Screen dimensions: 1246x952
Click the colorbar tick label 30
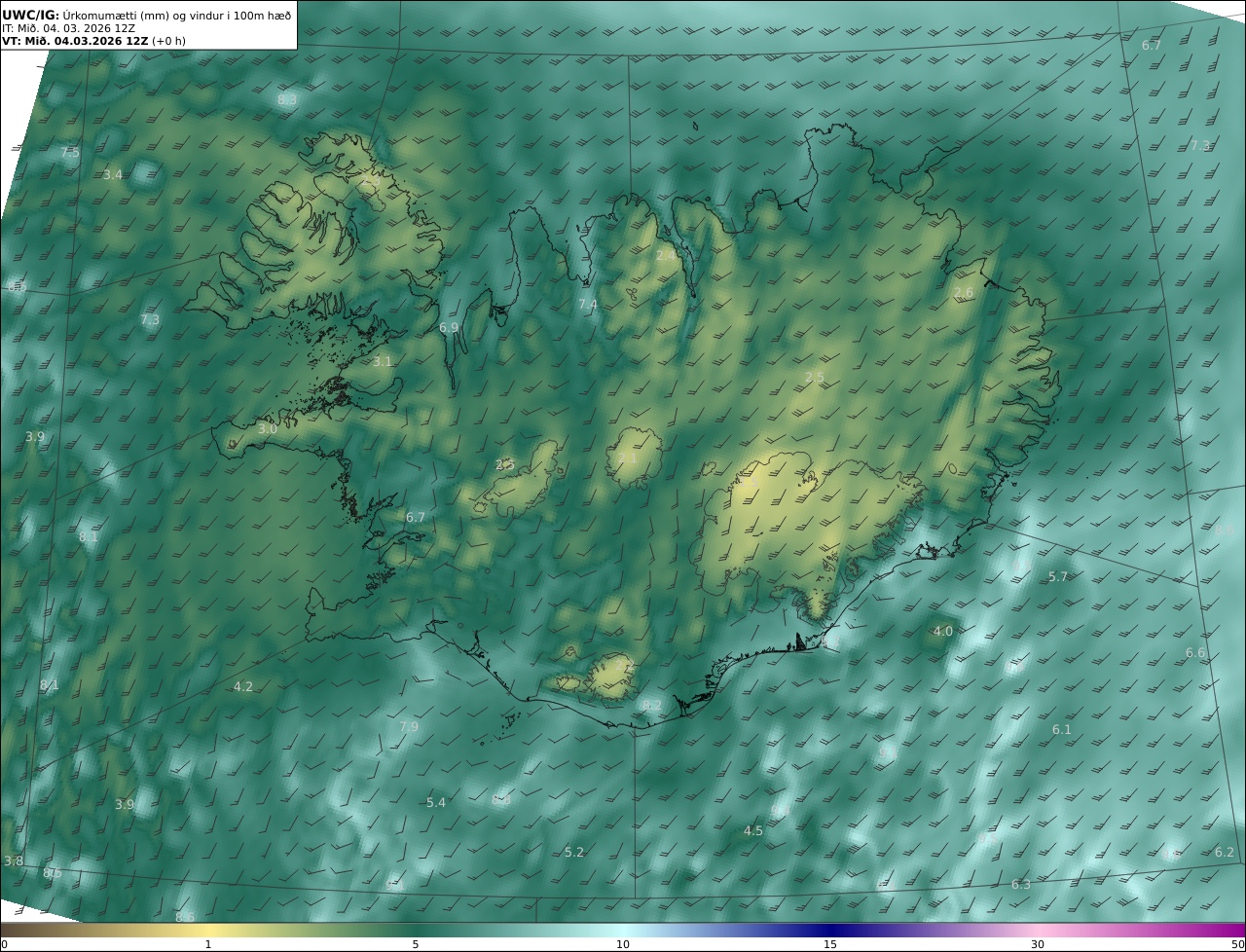(x=1038, y=944)
